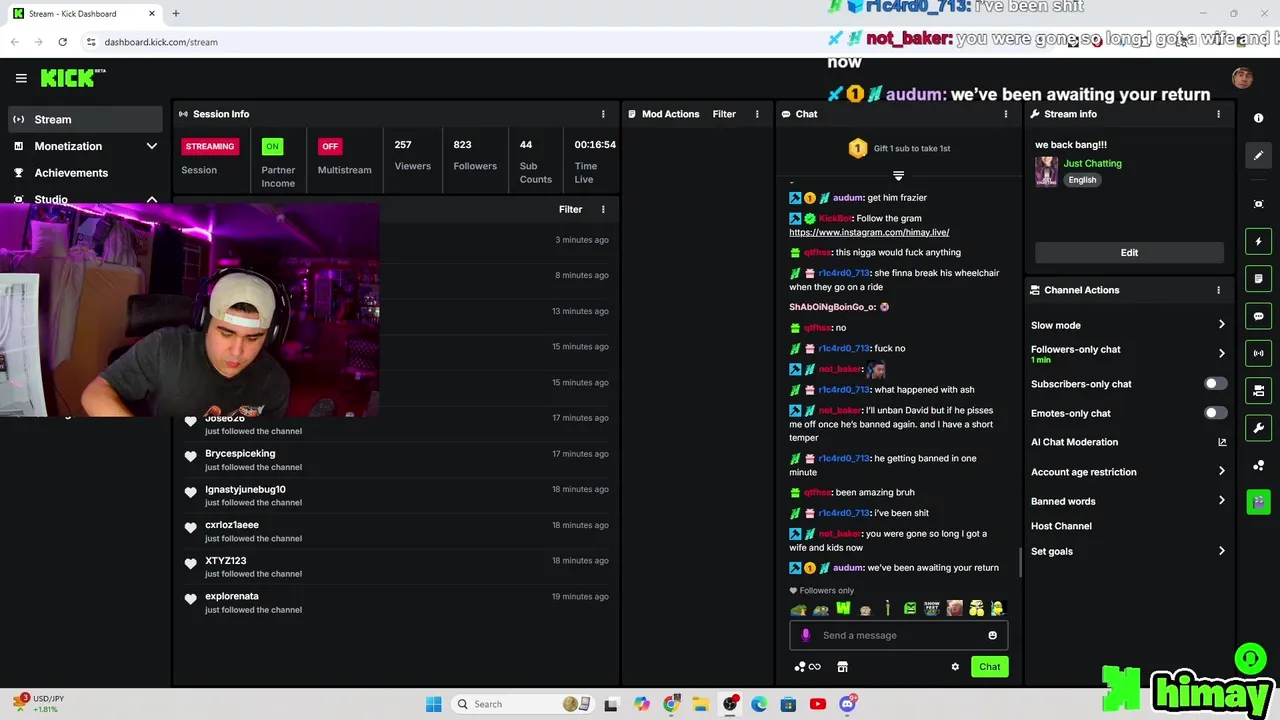Select the pencil edit icon in right sidebar
Image resolution: width=1280 pixels, height=720 pixels.
[x=1258, y=155]
